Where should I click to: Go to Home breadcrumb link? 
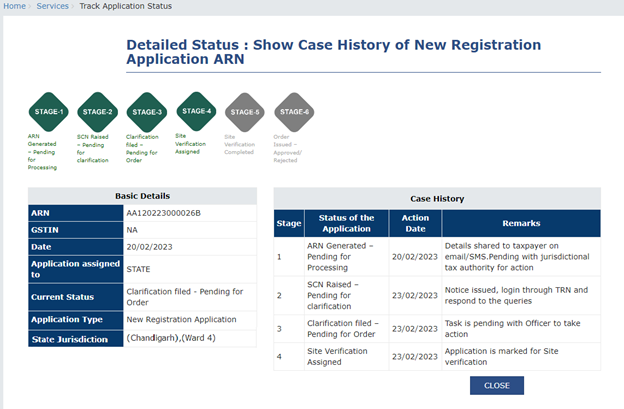point(14,6)
